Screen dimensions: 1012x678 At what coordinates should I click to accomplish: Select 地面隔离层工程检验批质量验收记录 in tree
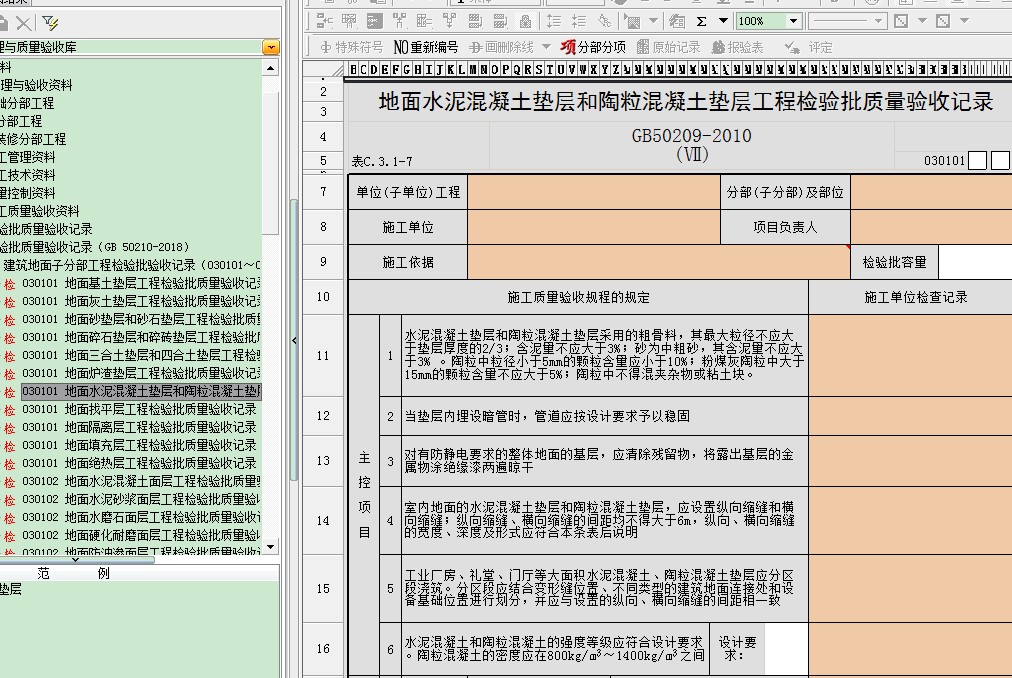pyautogui.click(x=160, y=427)
